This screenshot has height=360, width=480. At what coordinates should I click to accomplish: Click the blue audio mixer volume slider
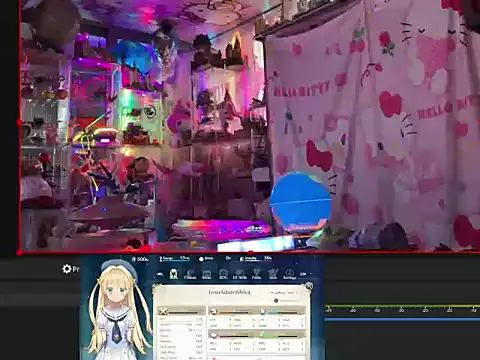tap(402, 319)
